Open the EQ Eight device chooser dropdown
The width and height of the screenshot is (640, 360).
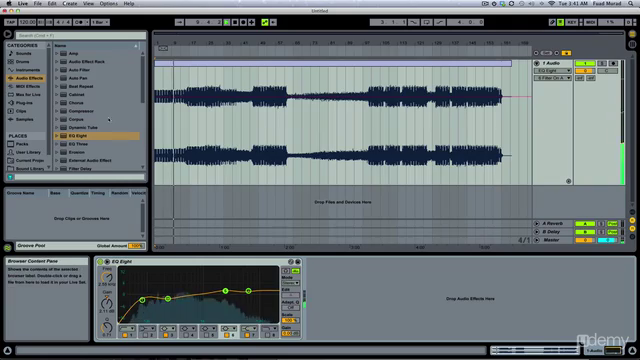point(553,71)
